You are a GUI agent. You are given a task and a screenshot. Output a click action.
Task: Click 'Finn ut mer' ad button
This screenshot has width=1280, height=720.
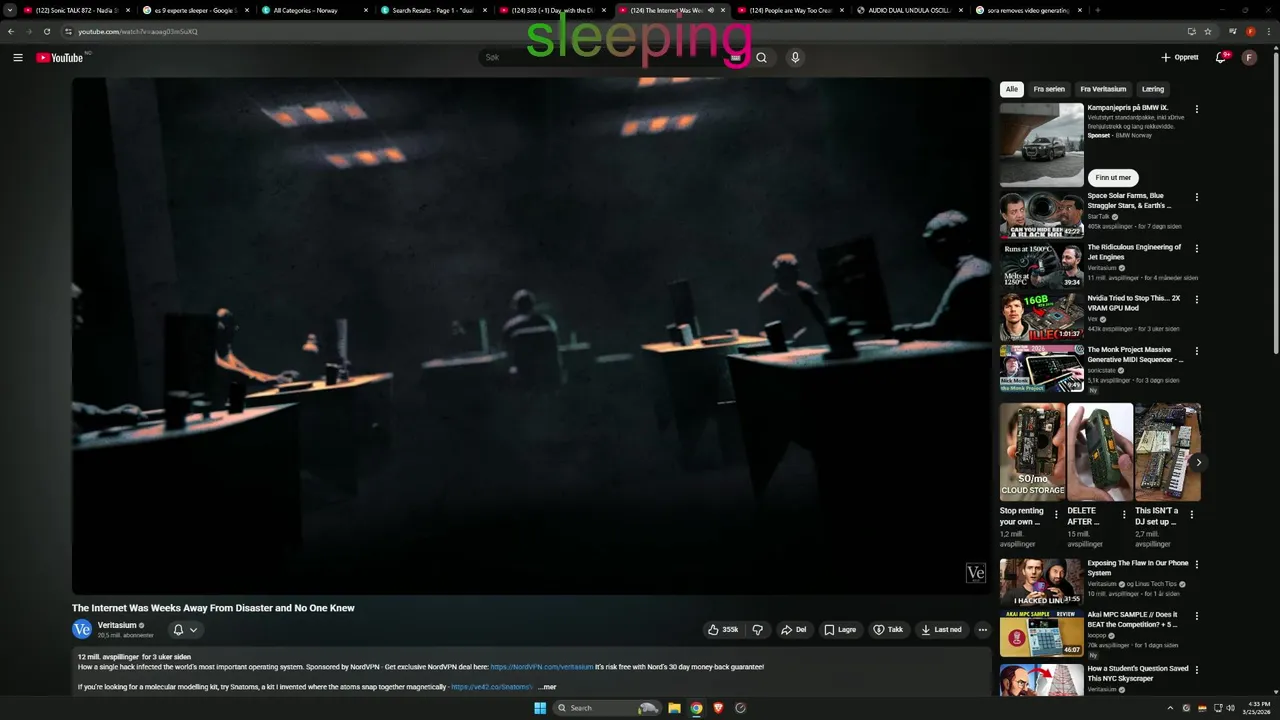tap(1112, 177)
